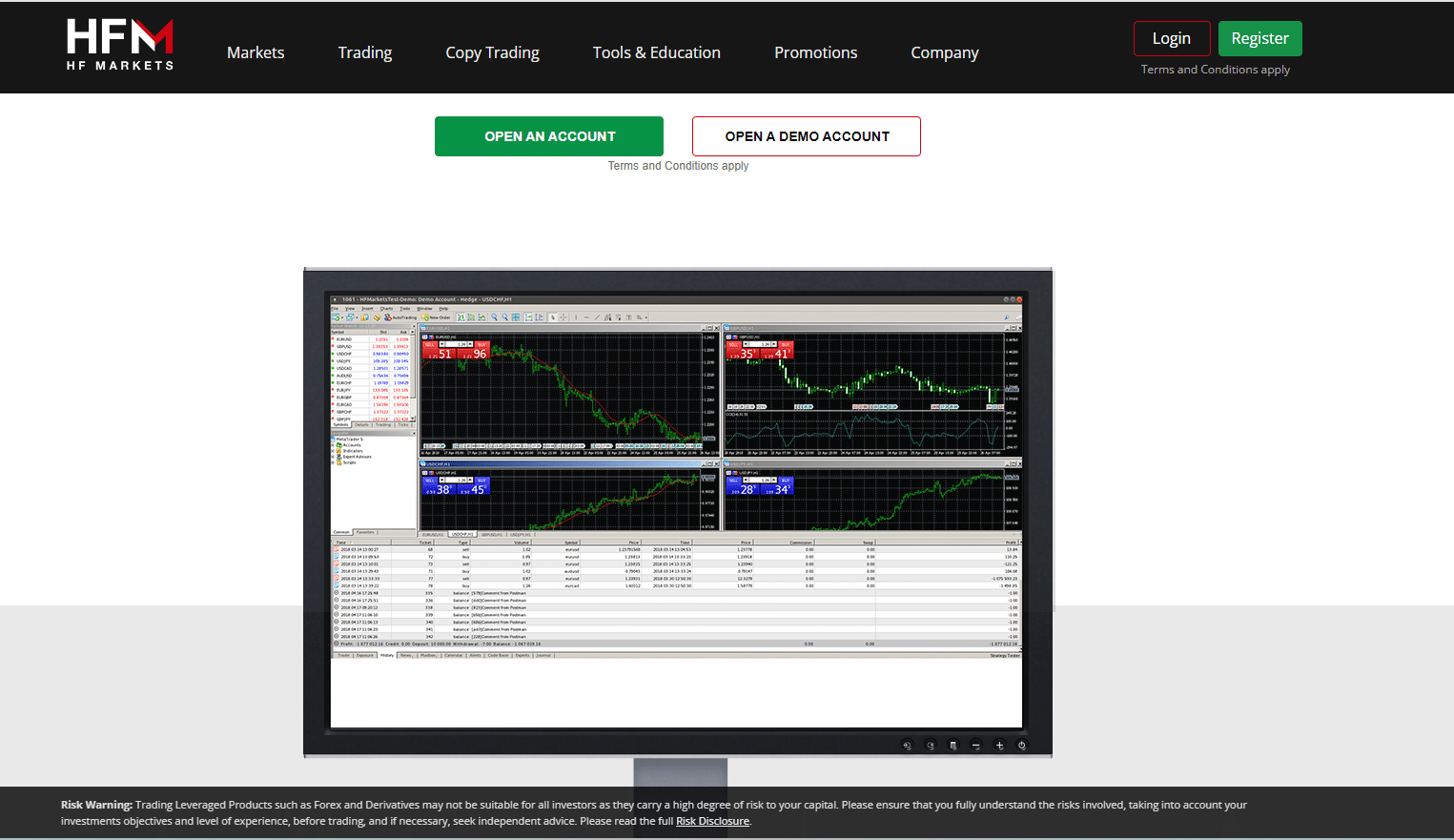Viewport: 1454px width, 840px height.
Task: Open the Markets menu
Action: [x=256, y=52]
